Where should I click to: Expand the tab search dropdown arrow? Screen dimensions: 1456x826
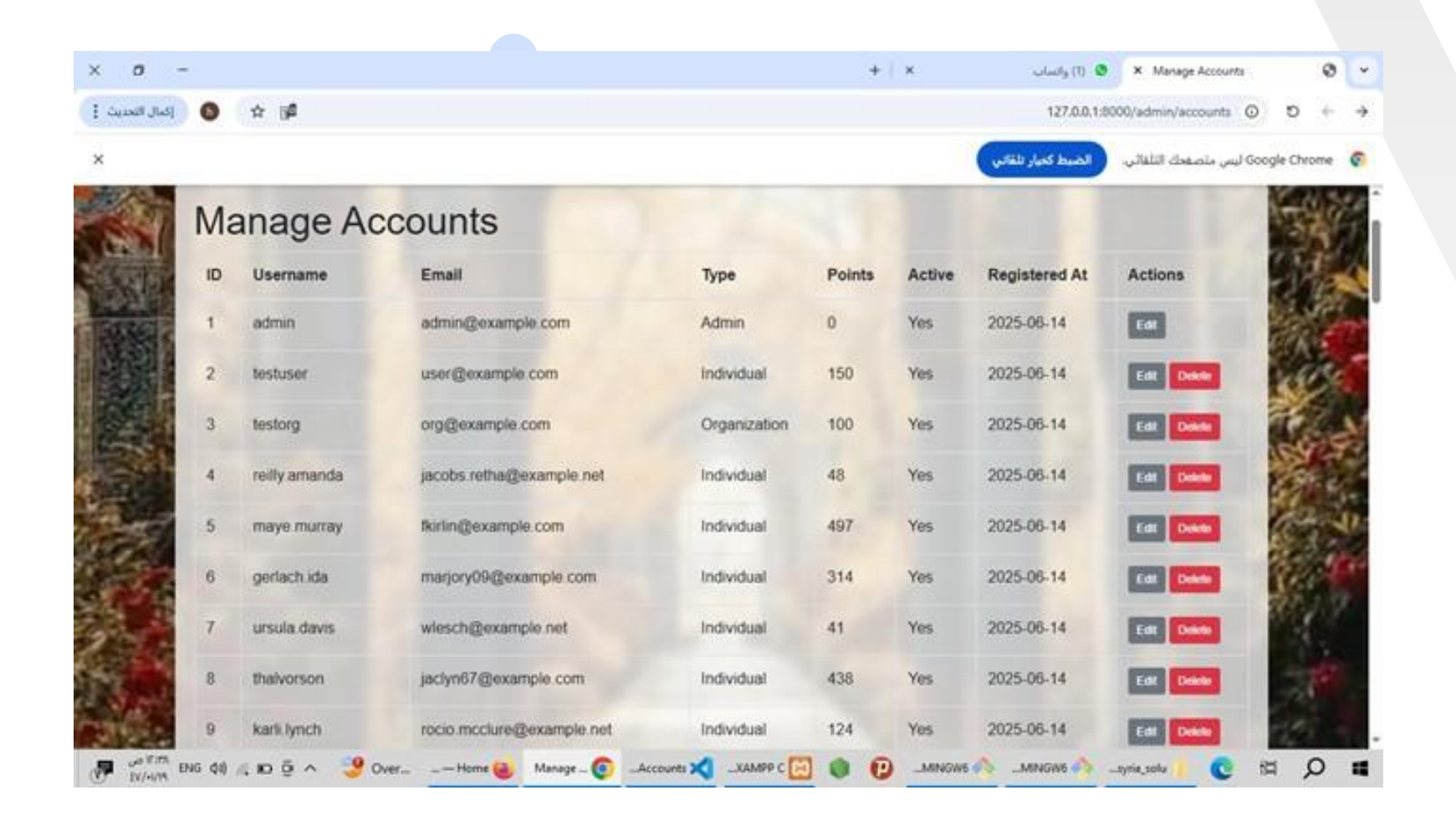pyautogui.click(x=1364, y=71)
